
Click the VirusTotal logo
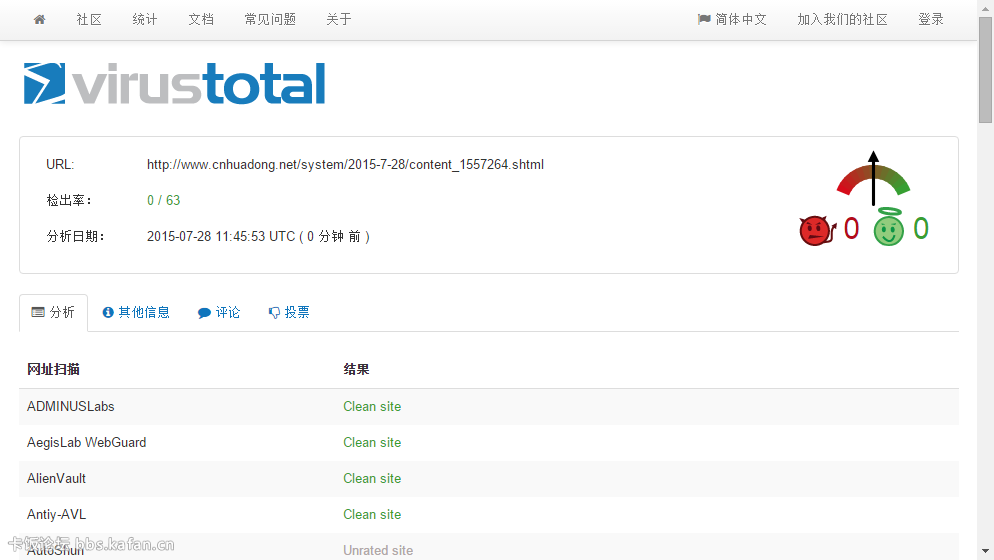(x=174, y=83)
